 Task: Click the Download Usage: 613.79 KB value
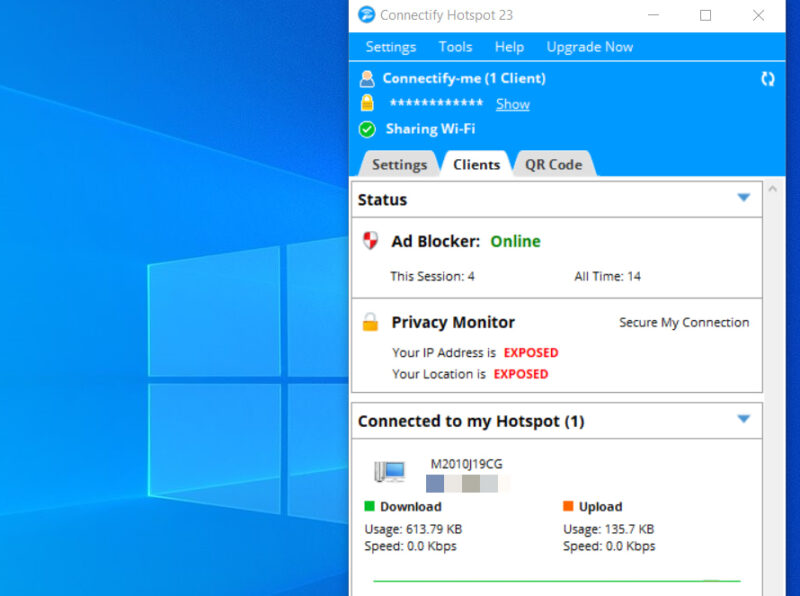pyautogui.click(x=413, y=529)
